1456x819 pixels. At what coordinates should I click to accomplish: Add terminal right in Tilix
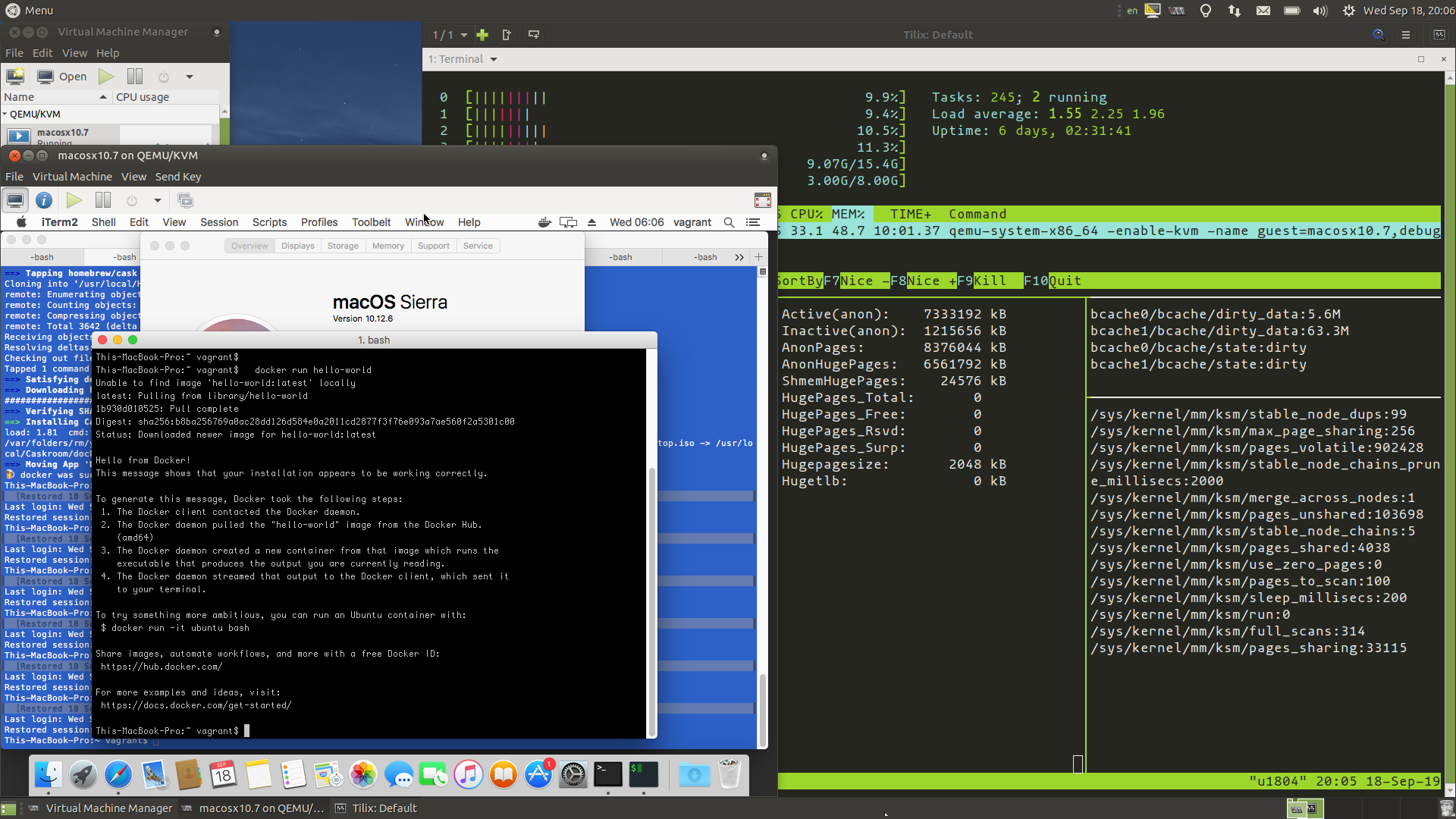(507, 35)
